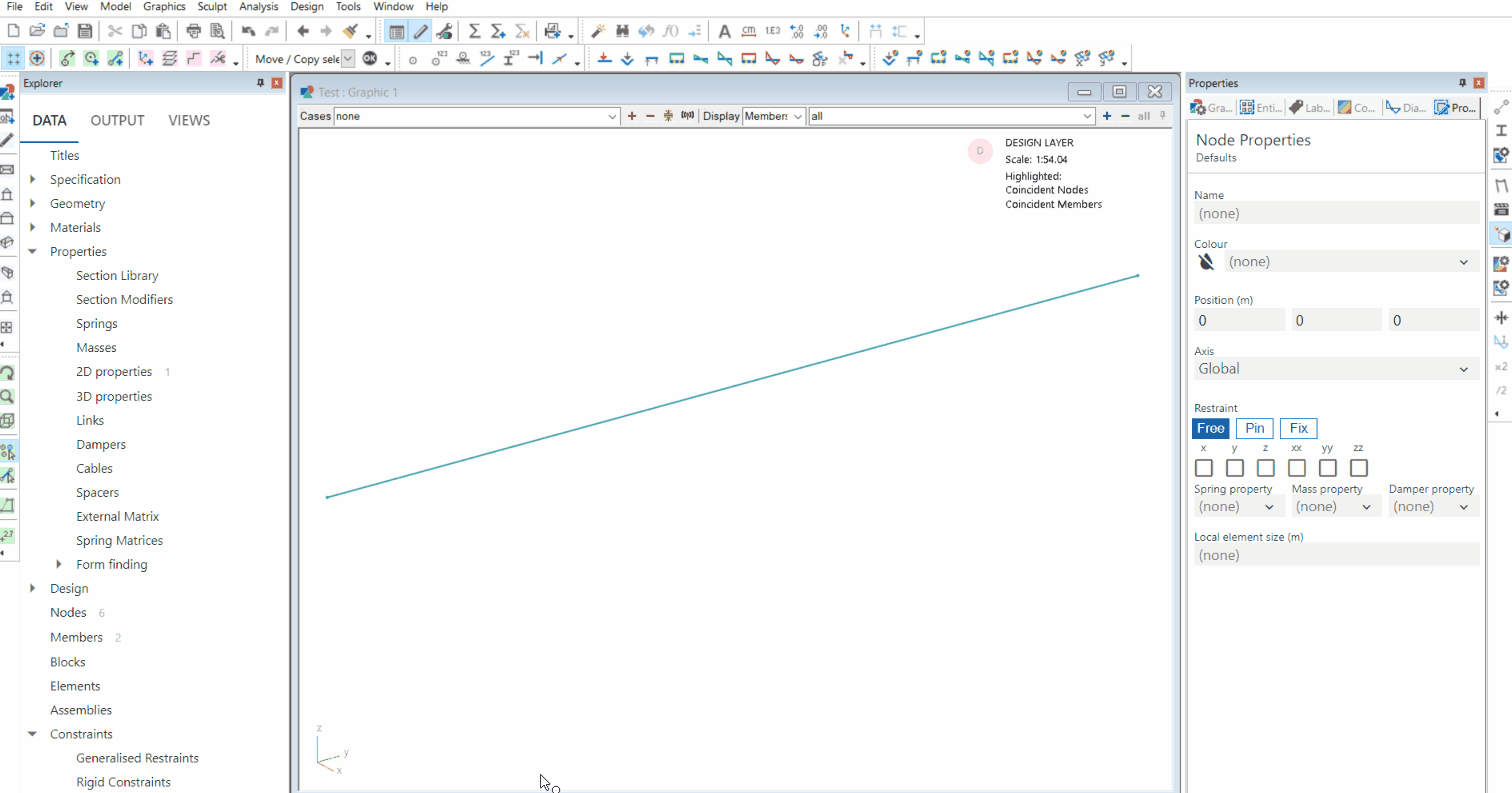Click the Name input field
The width and height of the screenshot is (1512, 793).
click(x=1336, y=213)
